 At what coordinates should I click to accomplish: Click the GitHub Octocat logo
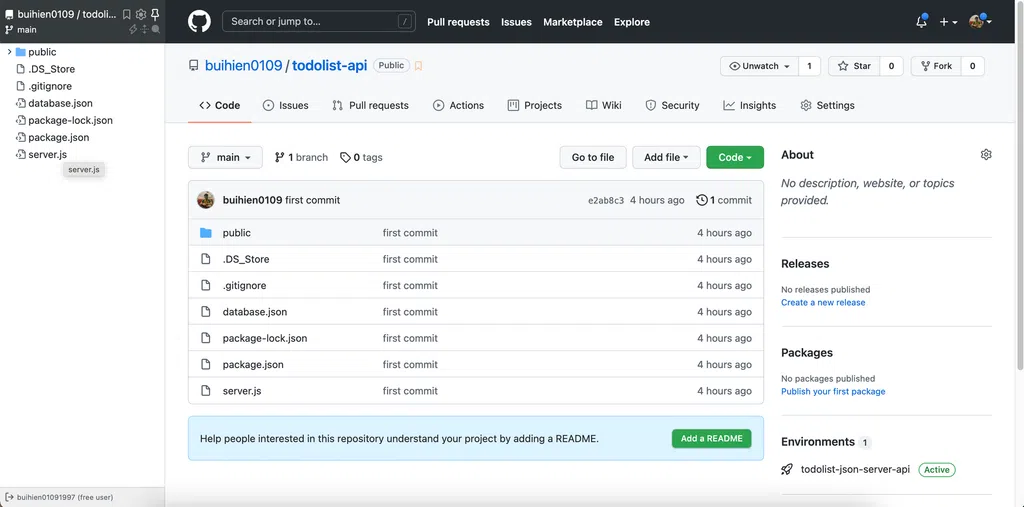[199, 22]
